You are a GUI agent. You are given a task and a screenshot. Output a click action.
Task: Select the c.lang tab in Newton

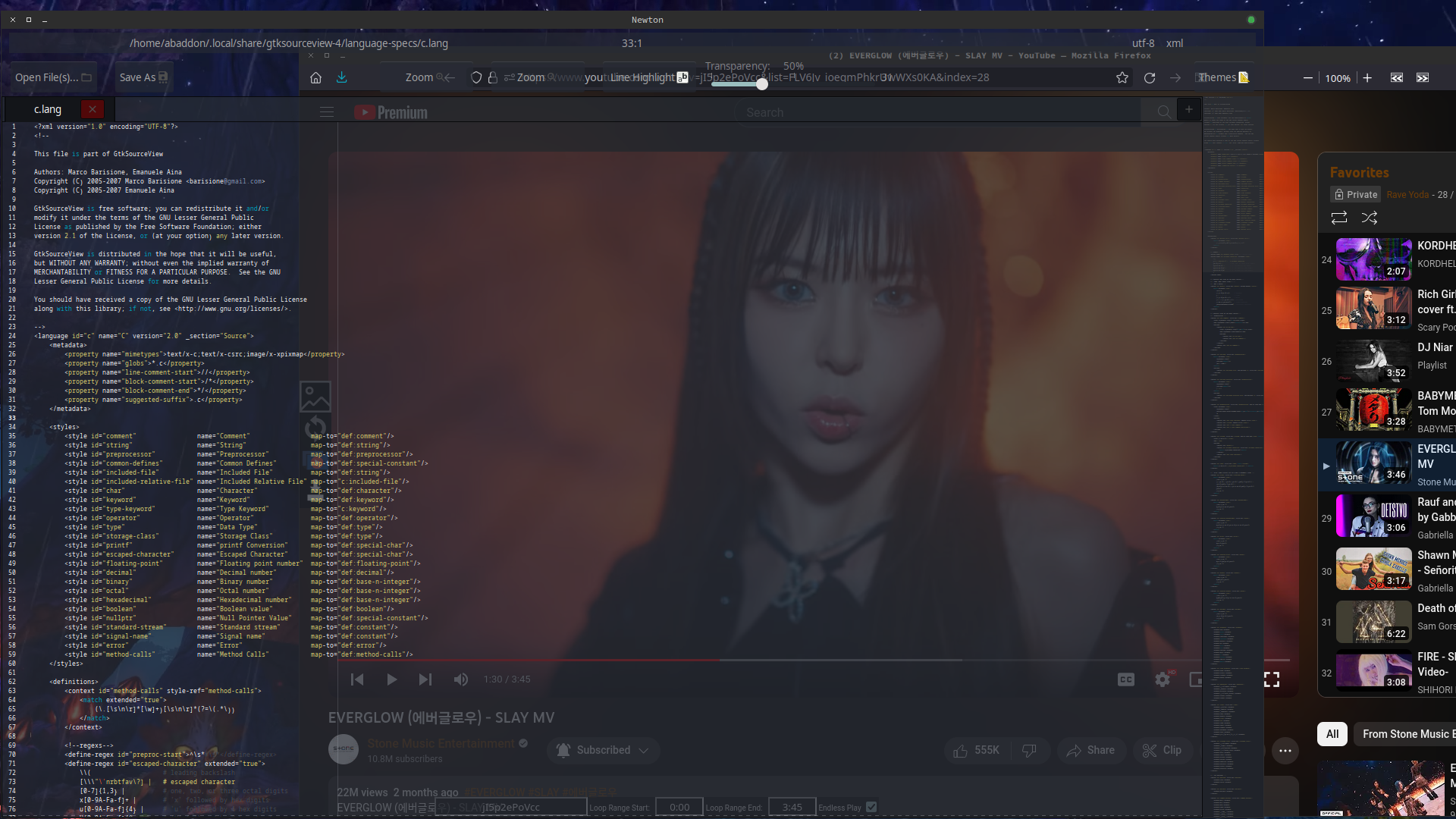[48, 109]
